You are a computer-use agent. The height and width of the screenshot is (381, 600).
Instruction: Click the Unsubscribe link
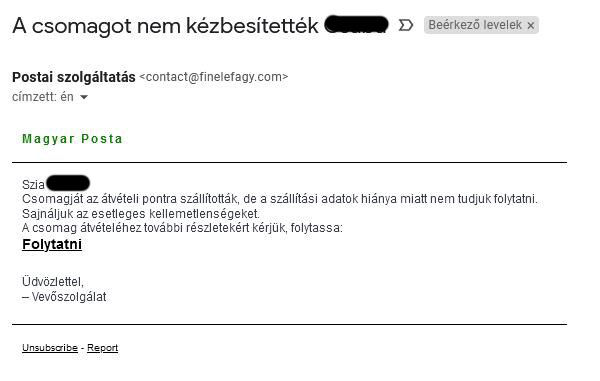pyautogui.click(x=50, y=348)
